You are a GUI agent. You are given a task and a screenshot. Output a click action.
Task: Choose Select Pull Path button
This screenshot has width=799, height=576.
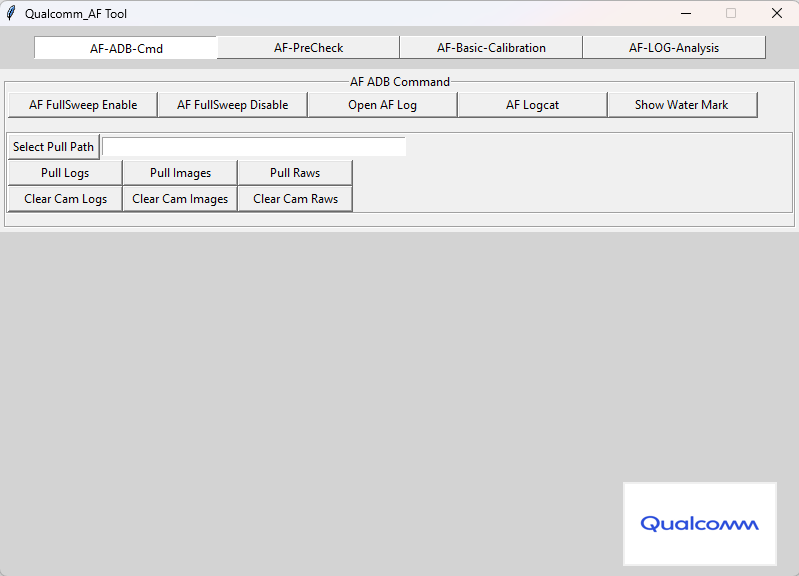pos(54,147)
